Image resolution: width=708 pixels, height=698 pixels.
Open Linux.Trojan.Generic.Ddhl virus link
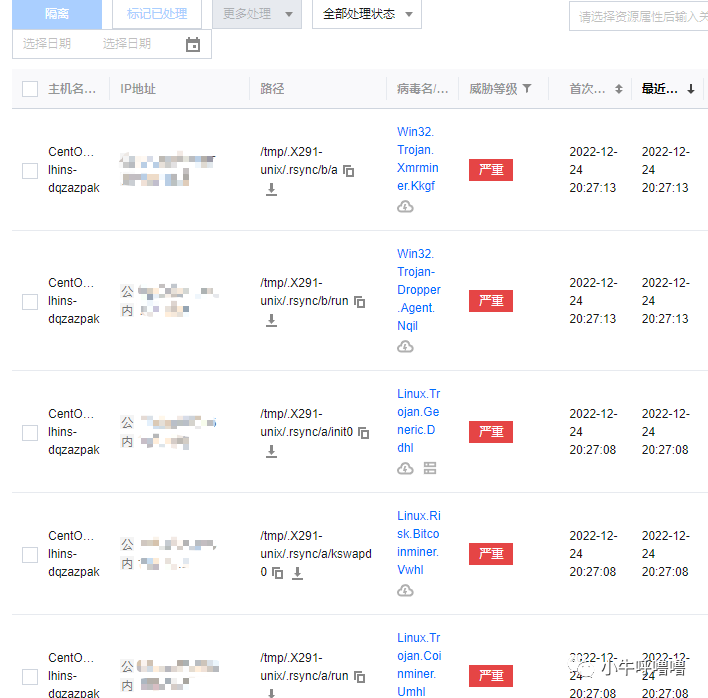pyautogui.click(x=419, y=420)
